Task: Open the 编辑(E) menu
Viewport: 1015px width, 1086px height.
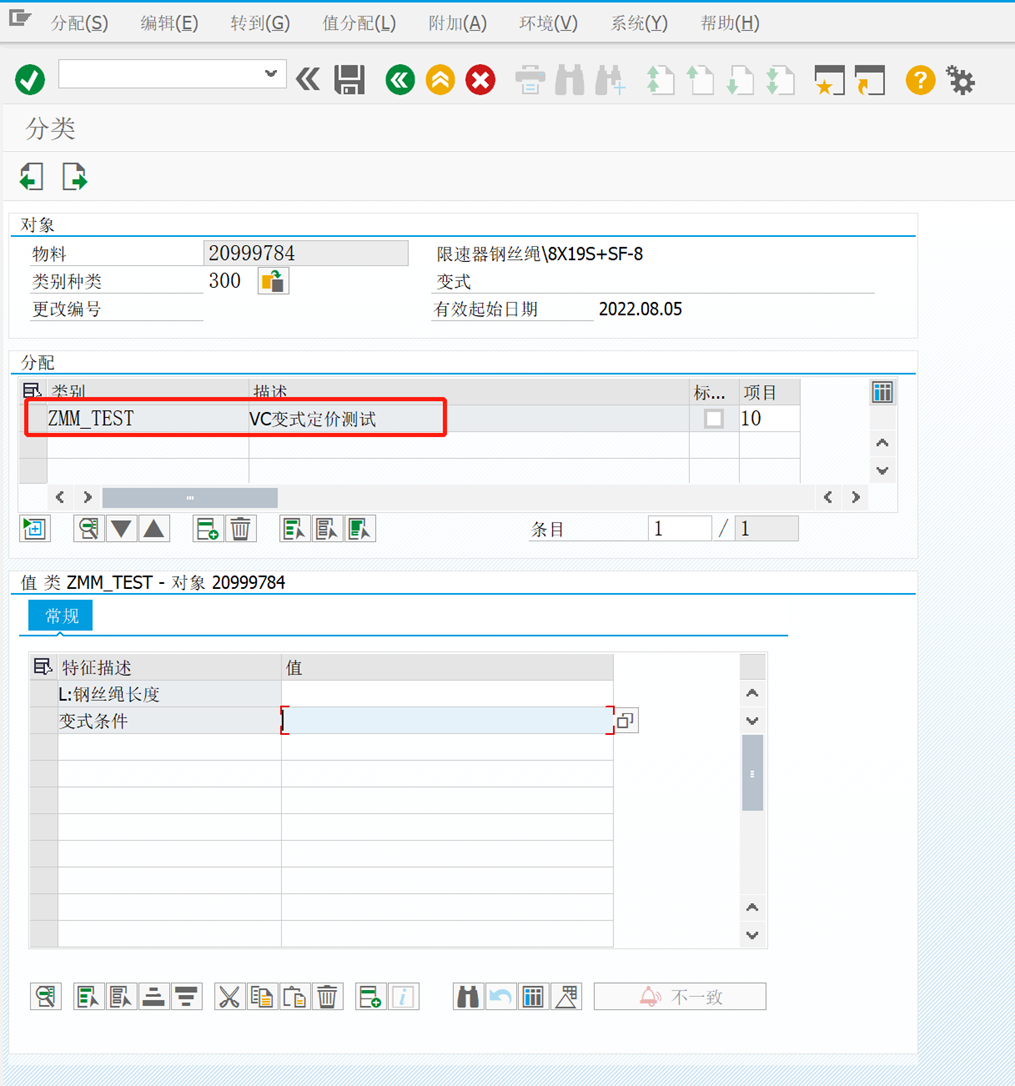Action: [x=169, y=24]
